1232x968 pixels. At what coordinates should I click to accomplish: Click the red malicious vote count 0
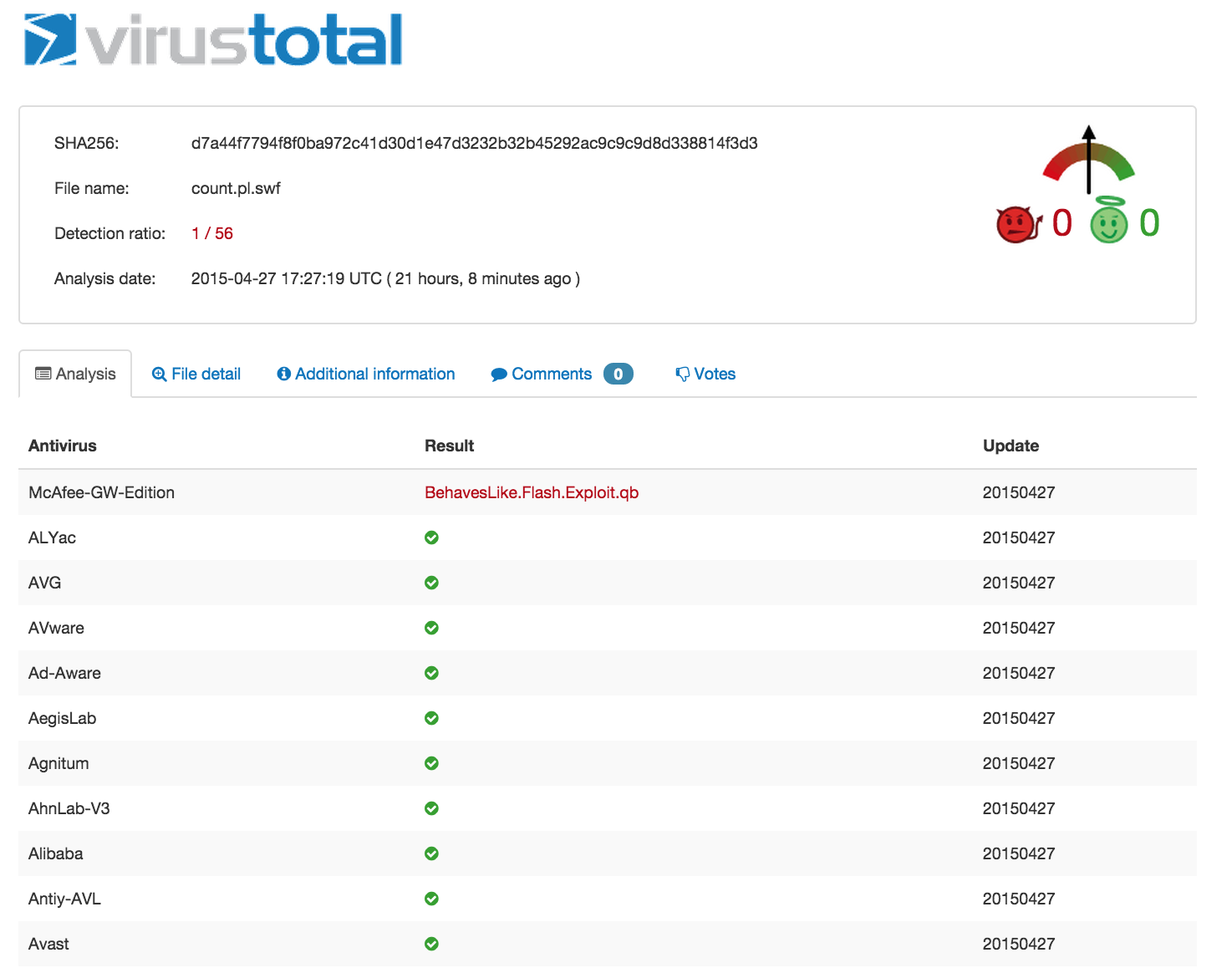[x=1061, y=223]
